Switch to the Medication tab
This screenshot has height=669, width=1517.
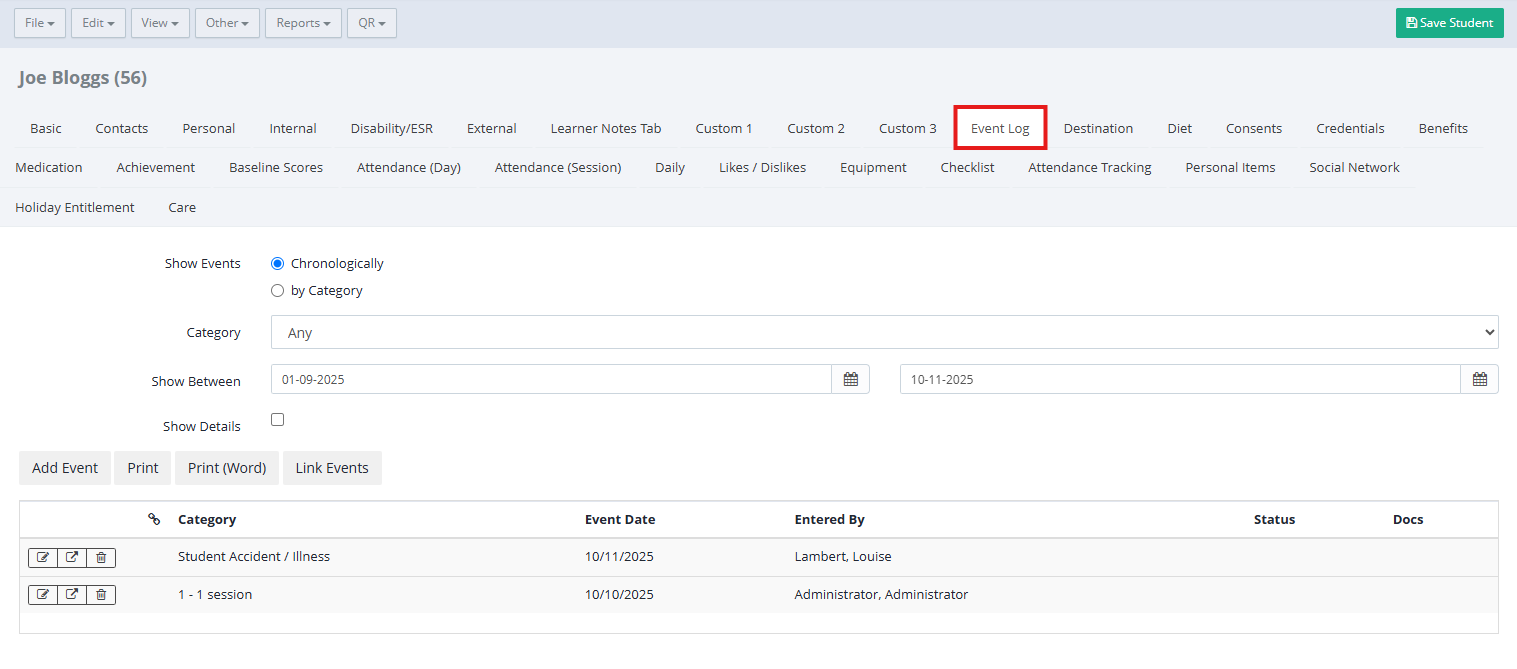[49, 168]
